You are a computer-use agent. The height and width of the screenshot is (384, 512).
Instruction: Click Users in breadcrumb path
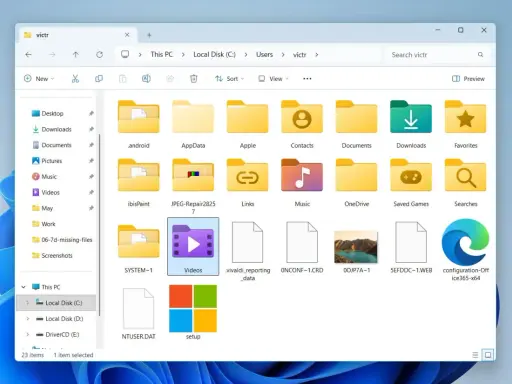coord(264,54)
